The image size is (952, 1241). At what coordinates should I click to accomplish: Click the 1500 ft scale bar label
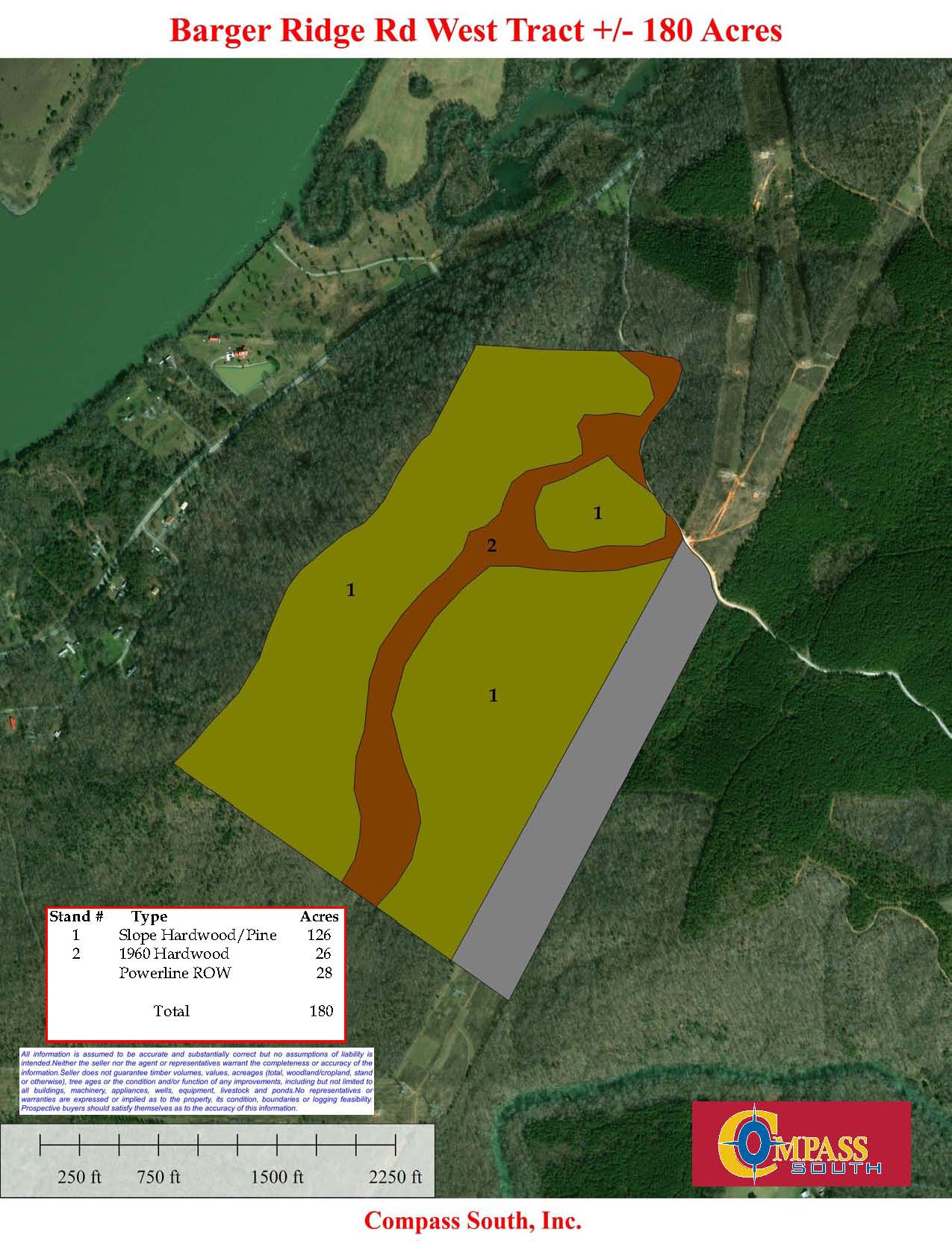point(276,1178)
